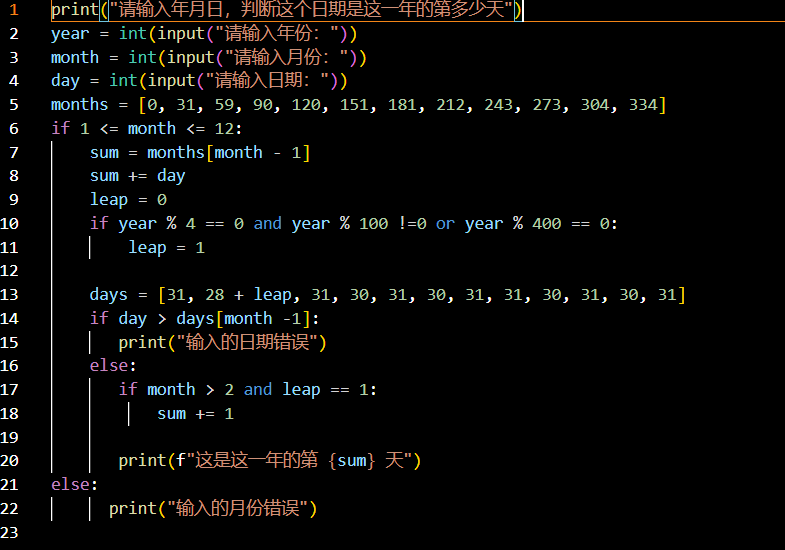Click line number 12 in the gutter
The image size is (785, 550).
pos(10,271)
